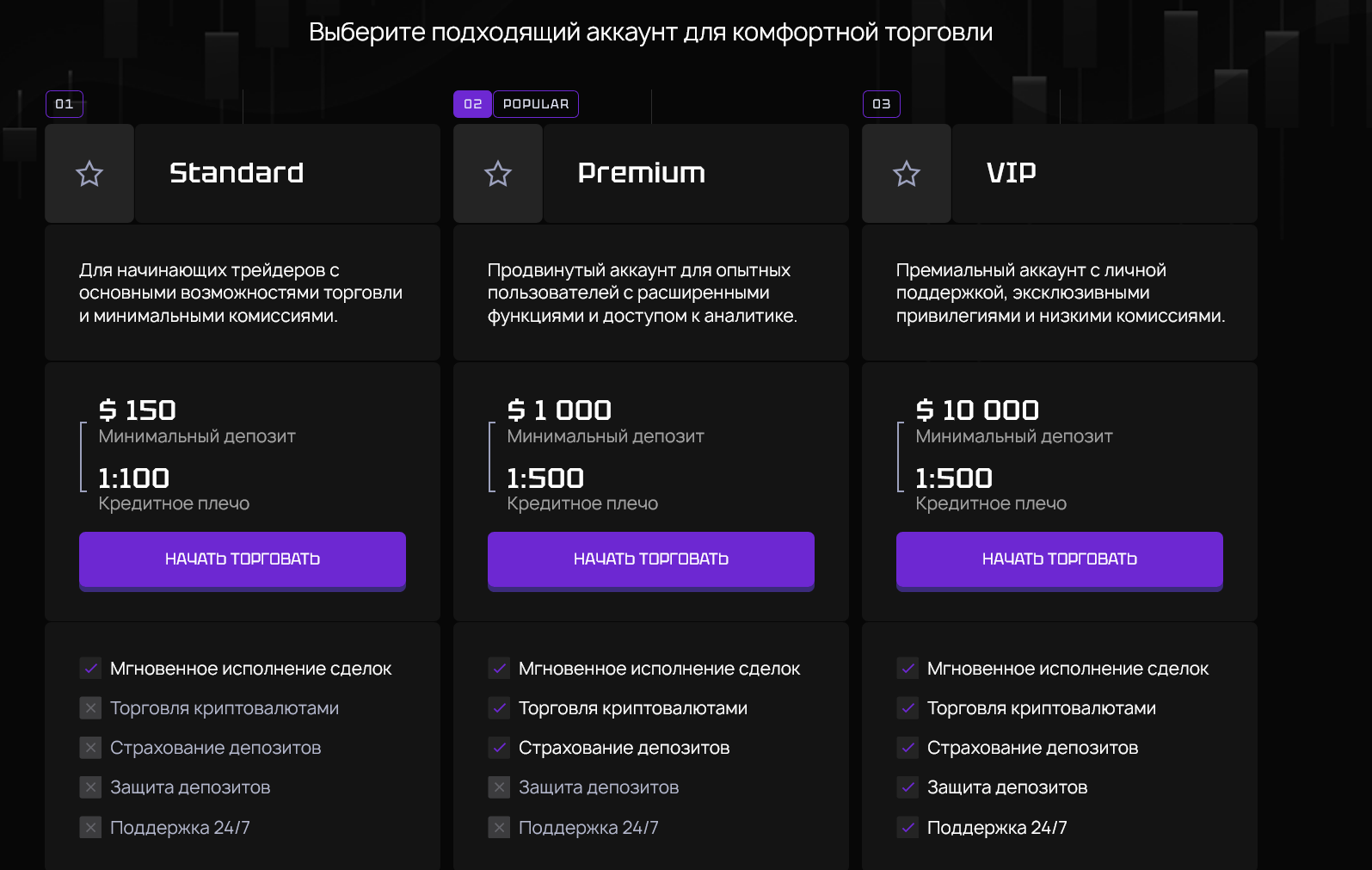
Task: Select the Standard plan title
Action: point(237,173)
